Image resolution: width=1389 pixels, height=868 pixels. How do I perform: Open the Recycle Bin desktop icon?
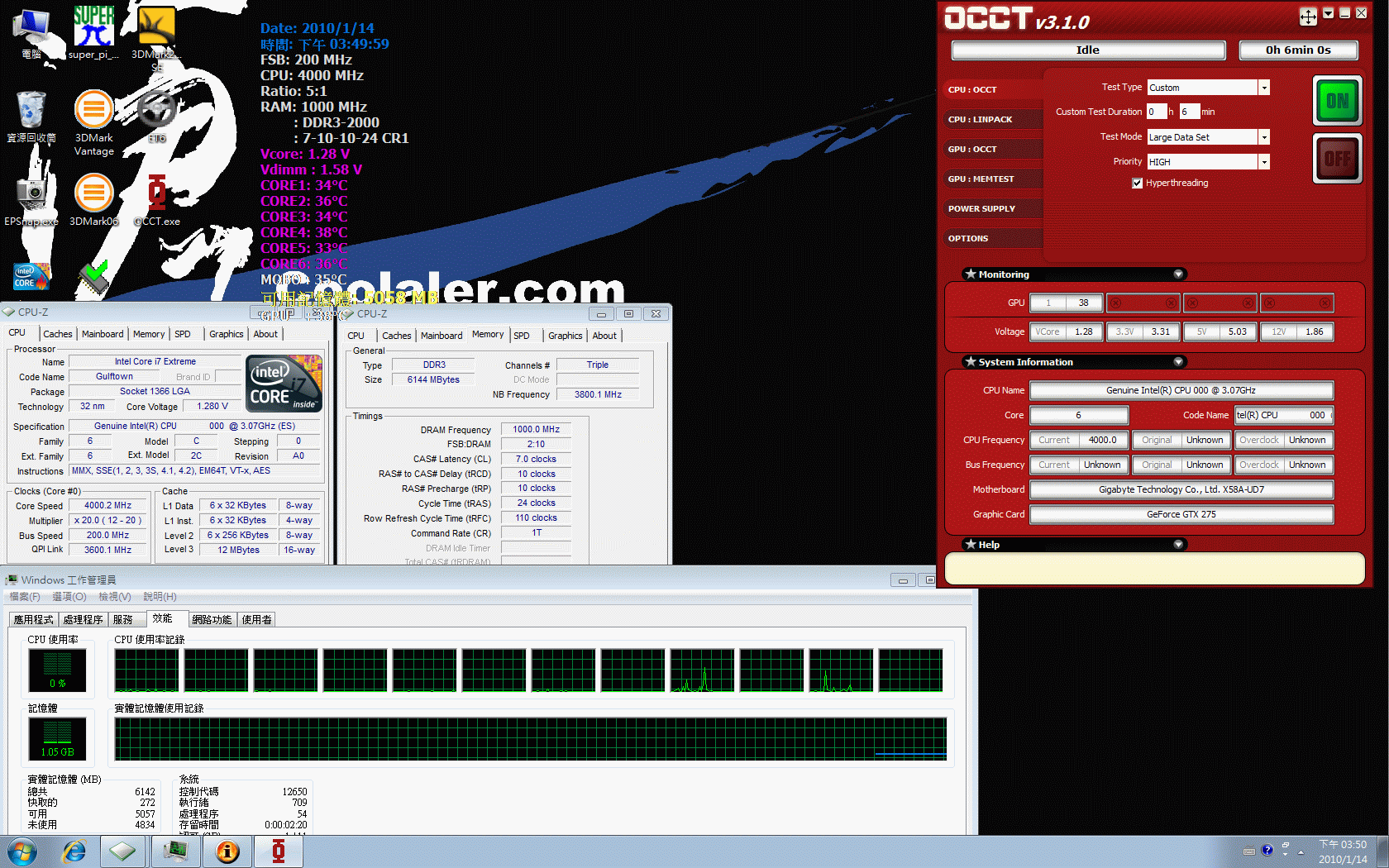click(x=31, y=117)
